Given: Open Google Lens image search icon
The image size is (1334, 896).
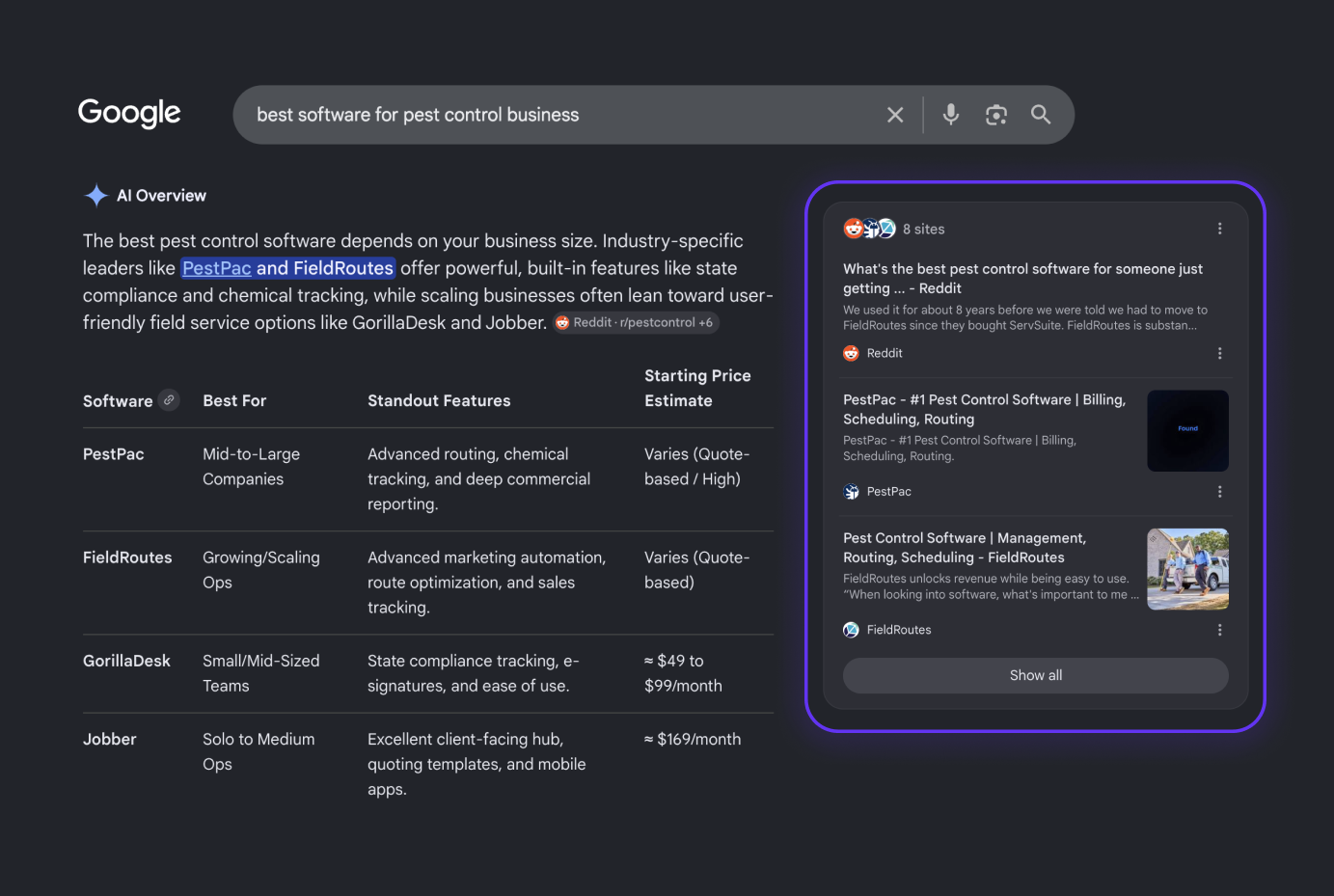Looking at the screenshot, I should 996,115.
